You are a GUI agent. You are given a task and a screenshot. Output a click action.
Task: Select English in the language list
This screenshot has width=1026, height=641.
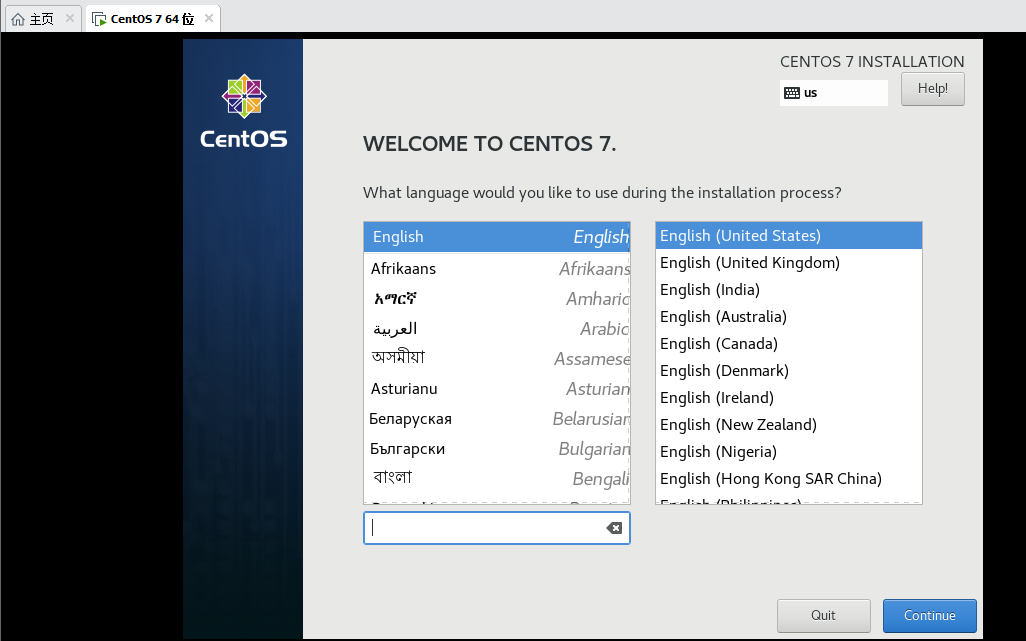tap(497, 237)
